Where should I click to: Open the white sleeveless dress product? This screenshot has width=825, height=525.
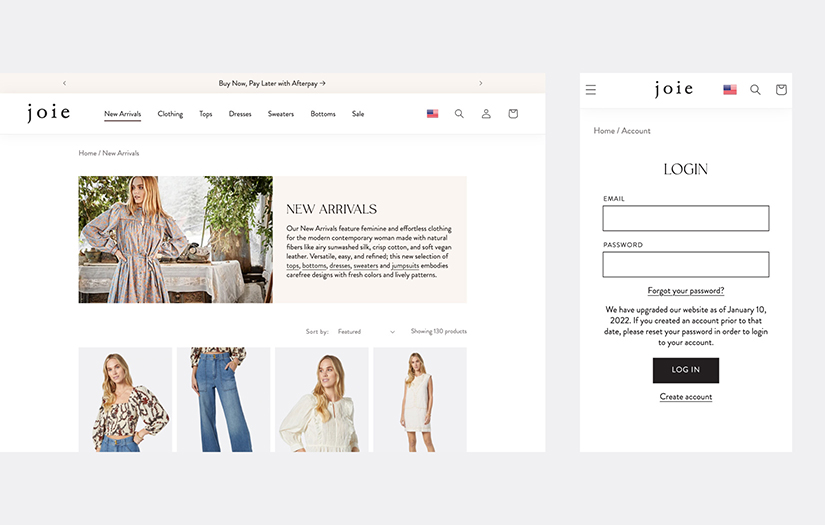420,400
